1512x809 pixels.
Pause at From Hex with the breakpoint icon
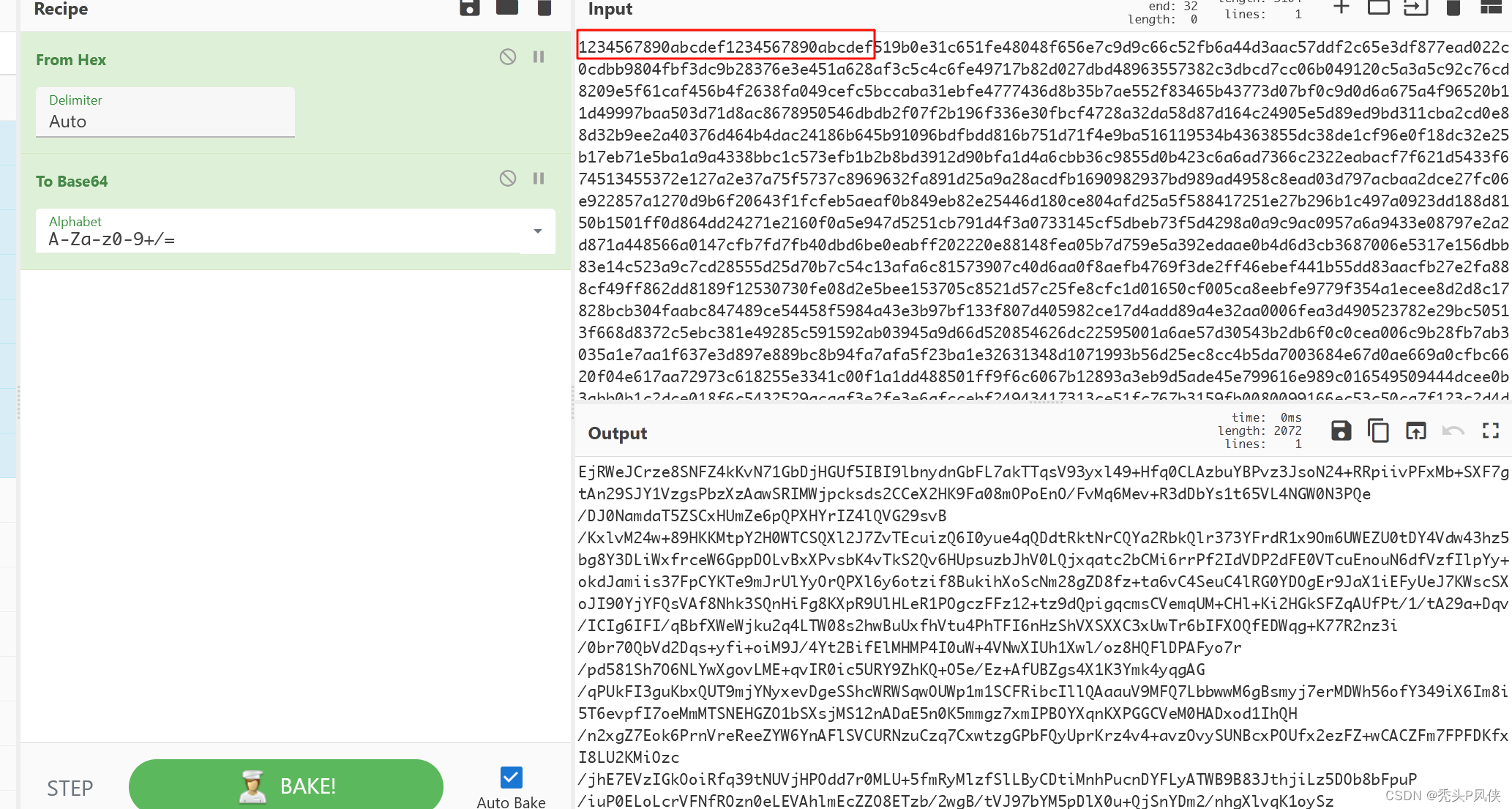pyautogui.click(x=539, y=57)
